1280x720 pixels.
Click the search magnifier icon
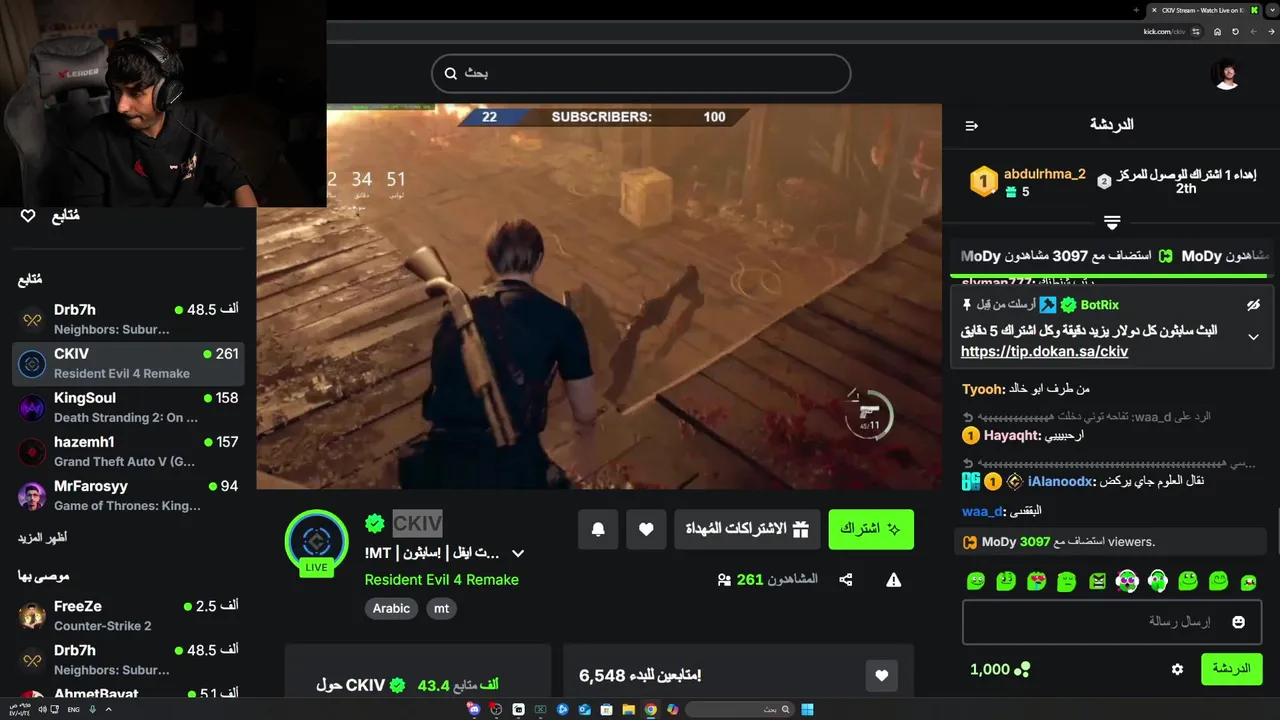point(451,73)
